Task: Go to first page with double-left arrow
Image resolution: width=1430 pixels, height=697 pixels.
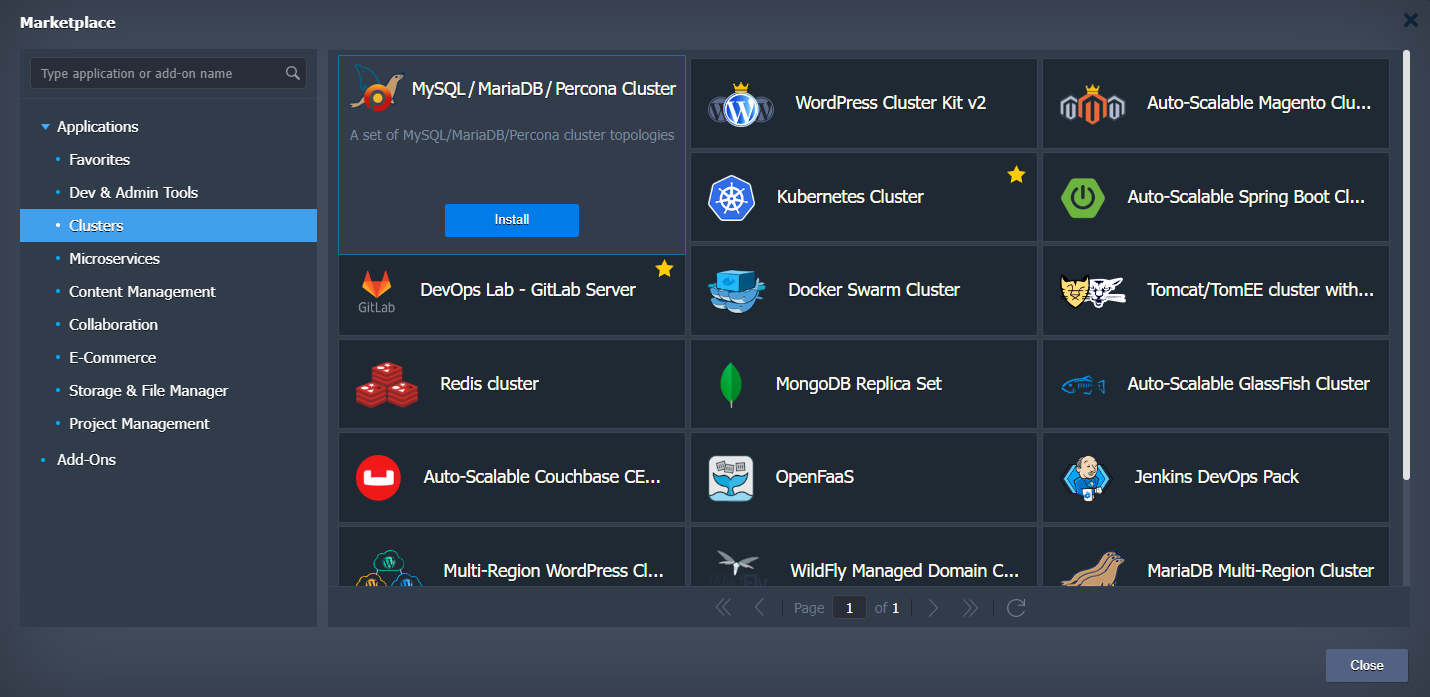Action: coord(723,608)
